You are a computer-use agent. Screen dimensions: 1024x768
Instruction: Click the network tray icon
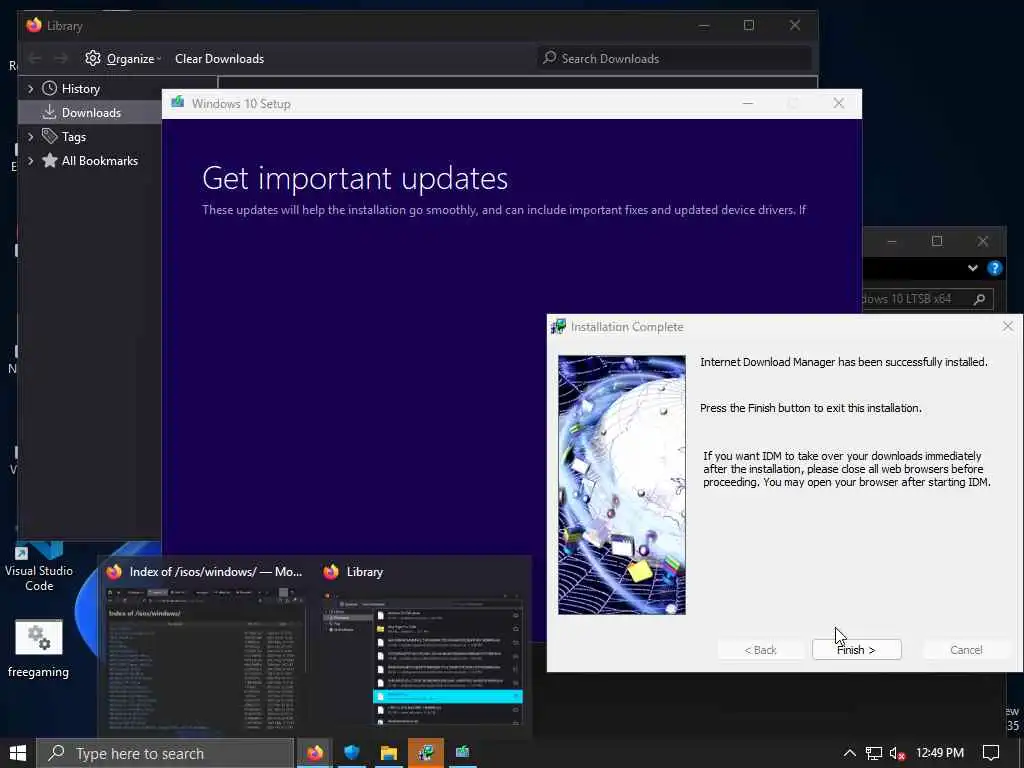[x=874, y=754]
